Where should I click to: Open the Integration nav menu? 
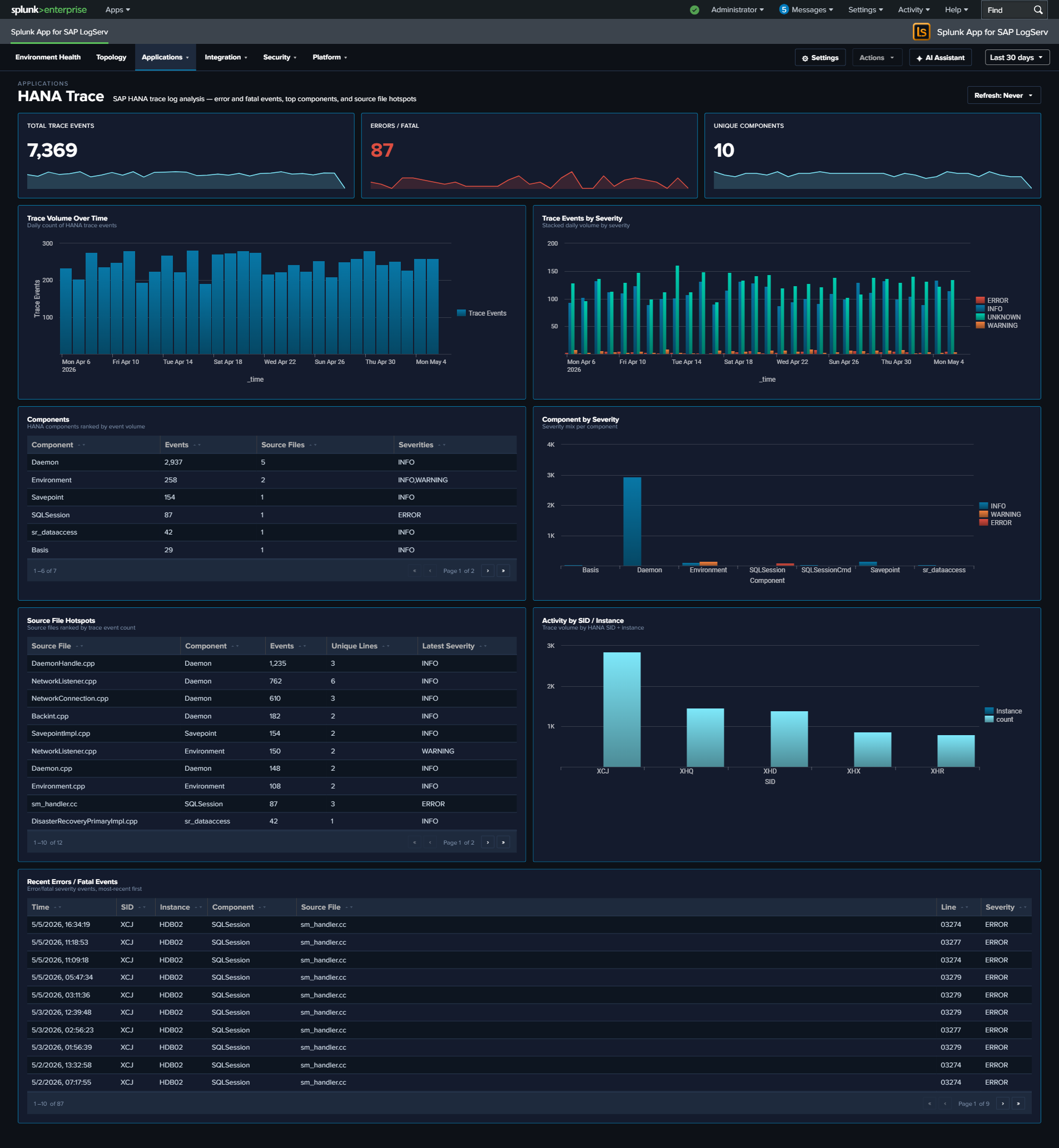coord(226,57)
